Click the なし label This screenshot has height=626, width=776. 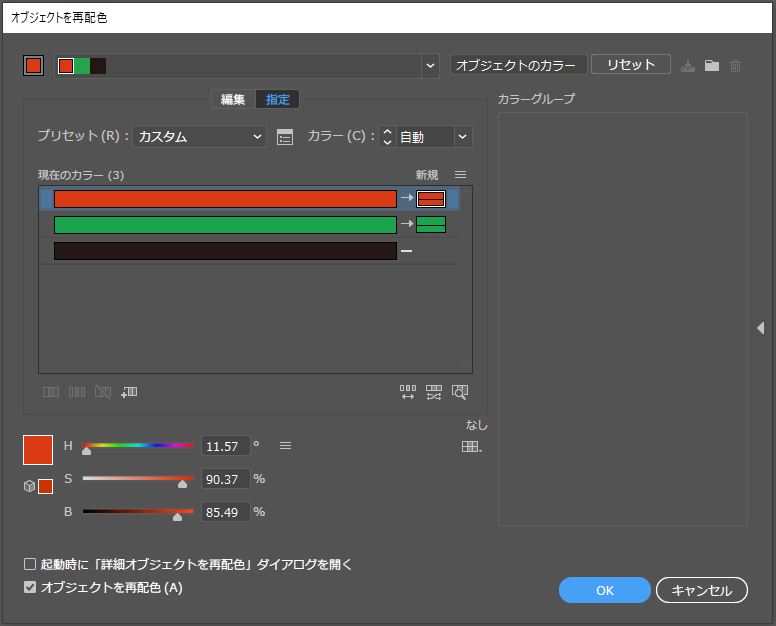pyautogui.click(x=477, y=425)
